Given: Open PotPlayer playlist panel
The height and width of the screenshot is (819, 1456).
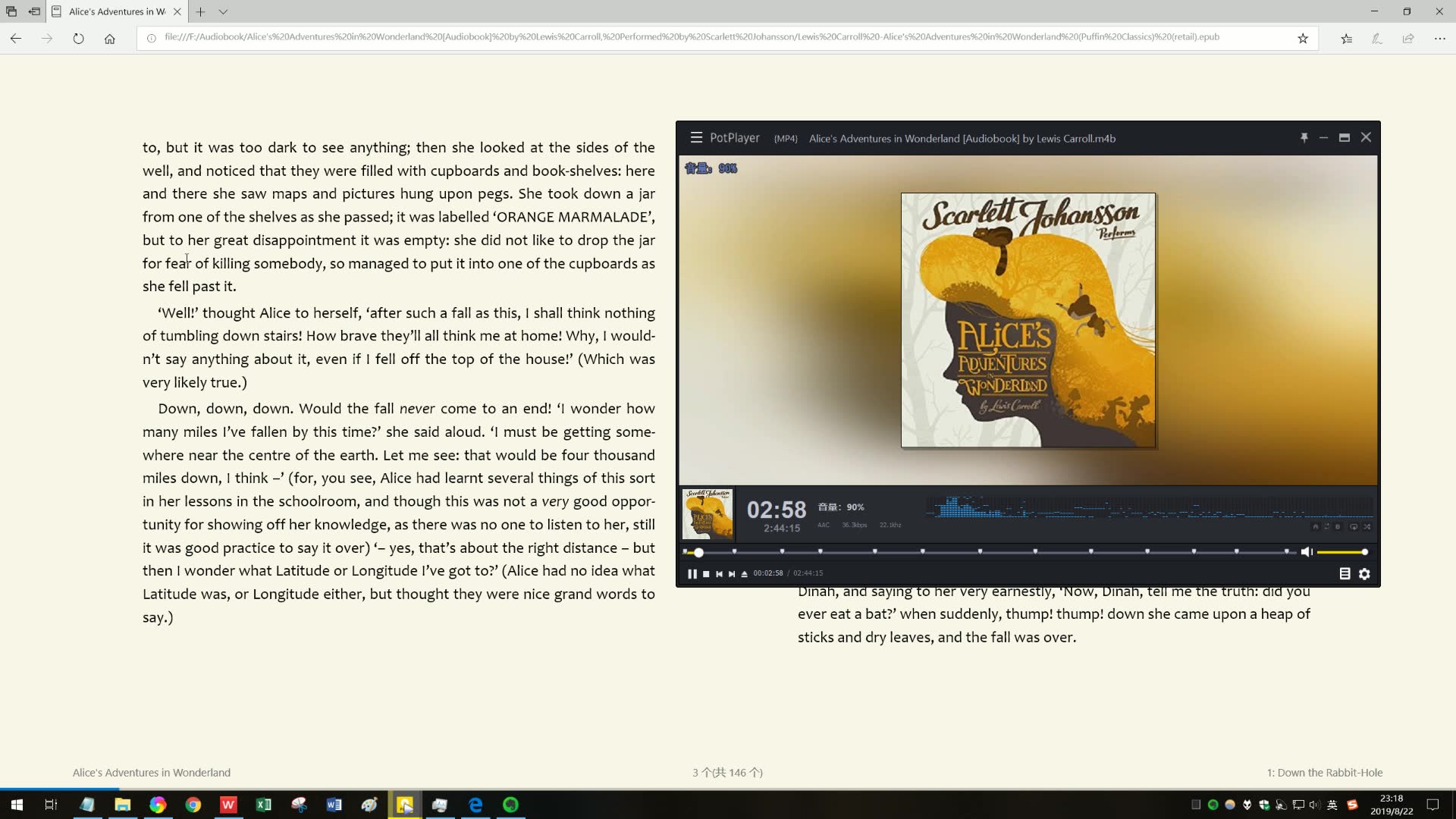Looking at the screenshot, I should (x=1345, y=574).
